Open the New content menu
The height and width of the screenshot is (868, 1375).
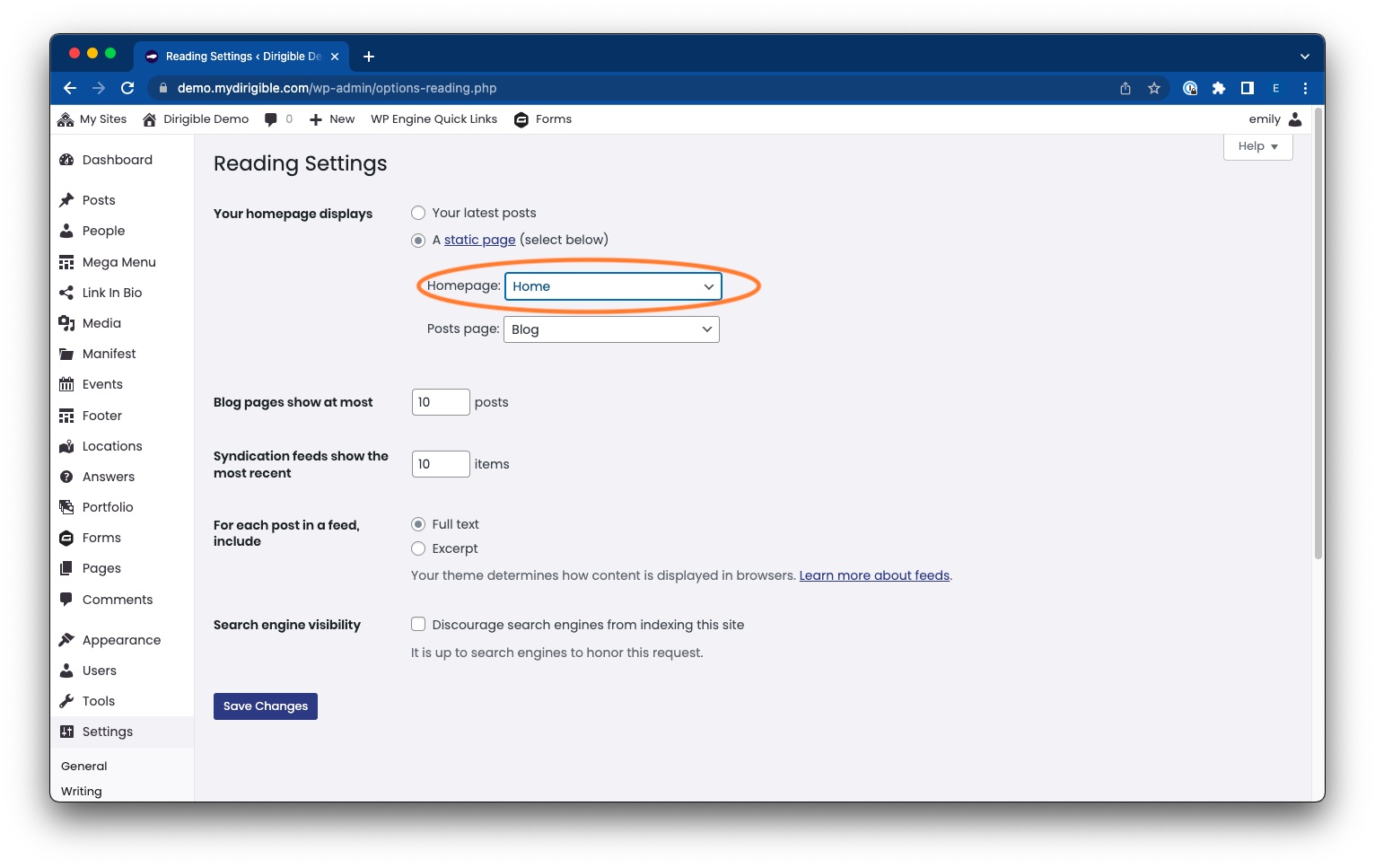(332, 119)
